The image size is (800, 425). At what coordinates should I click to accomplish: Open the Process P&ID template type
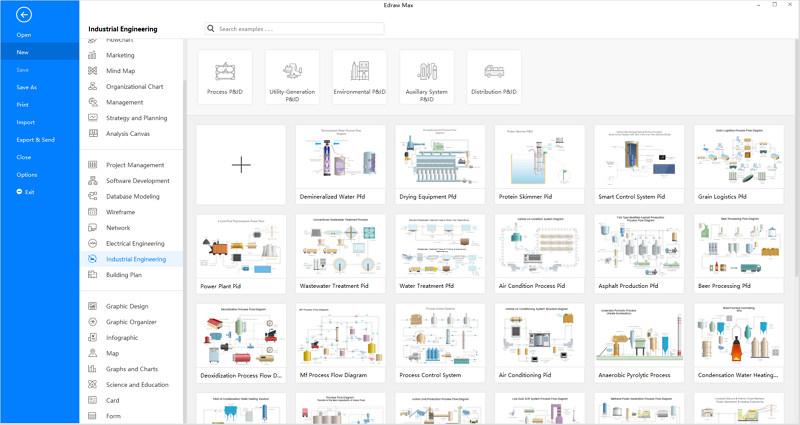(x=225, y=77)
